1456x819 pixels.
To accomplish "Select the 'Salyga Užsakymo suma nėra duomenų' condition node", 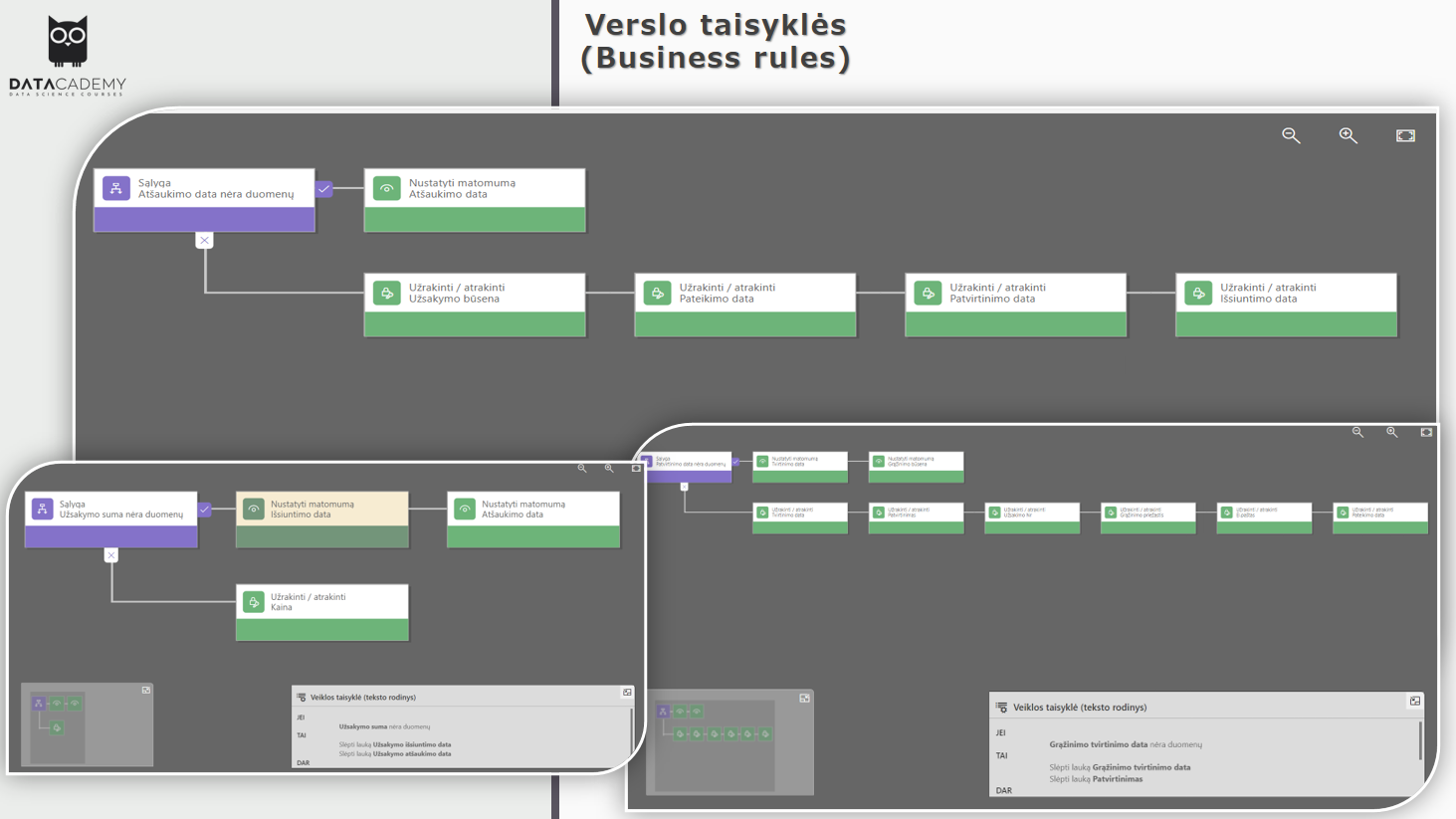I will pos(111,519).
